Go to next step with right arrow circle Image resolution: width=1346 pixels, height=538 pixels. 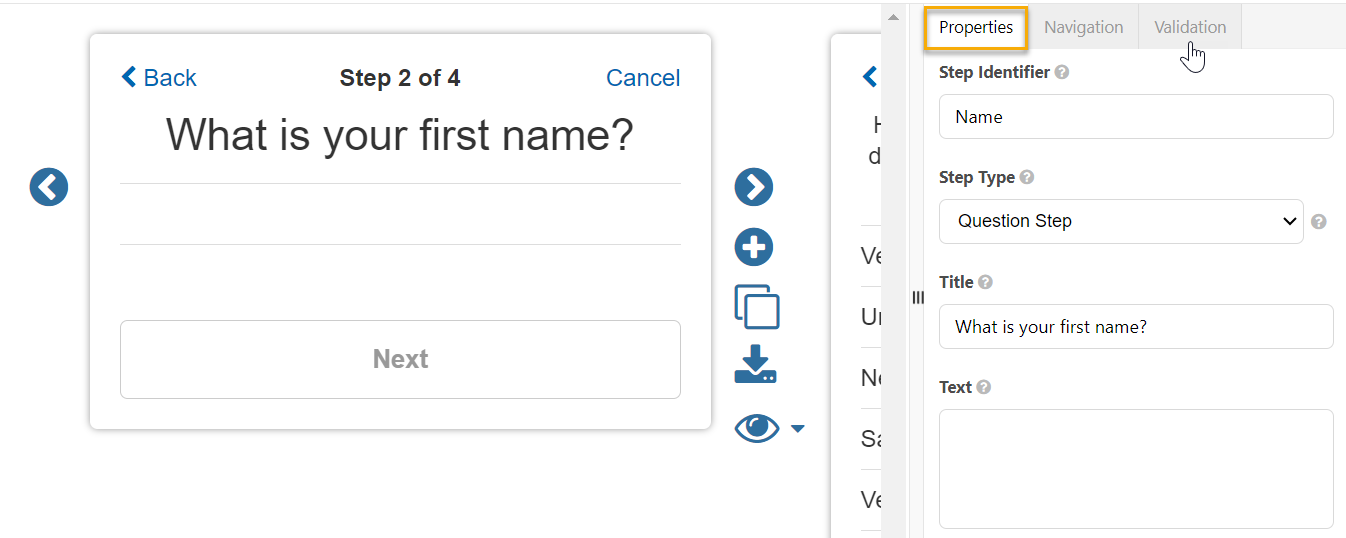coord(754,187)
